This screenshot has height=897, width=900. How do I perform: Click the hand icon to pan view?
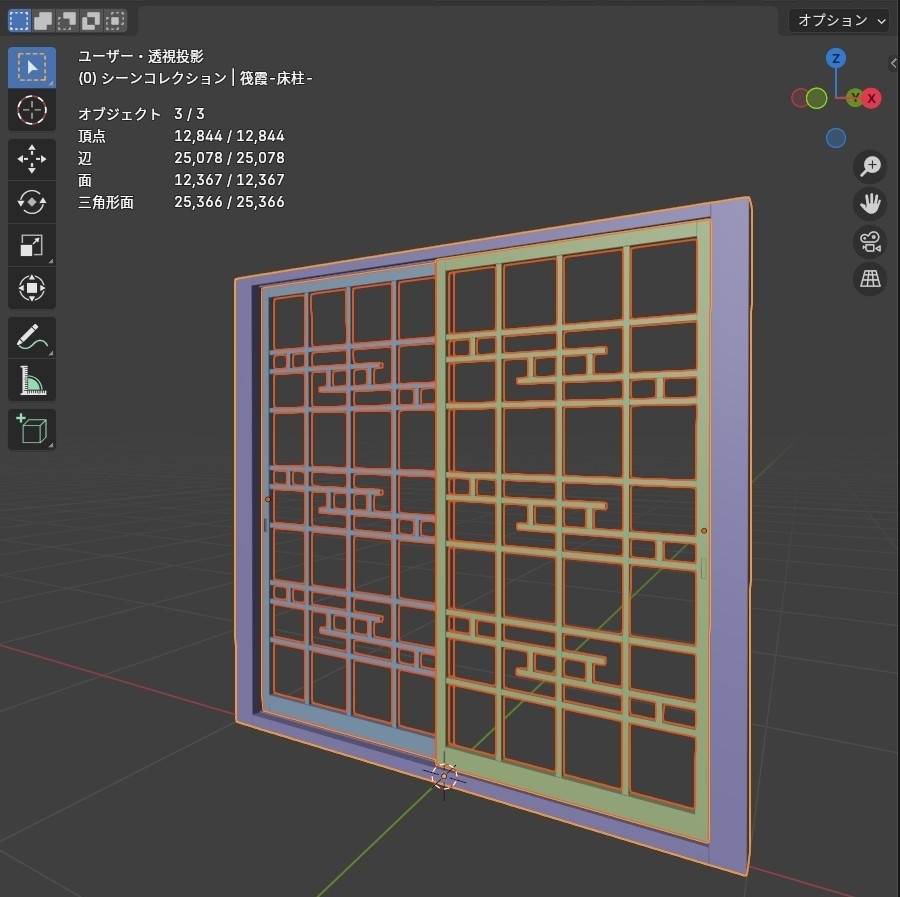[x=869, y=204]
